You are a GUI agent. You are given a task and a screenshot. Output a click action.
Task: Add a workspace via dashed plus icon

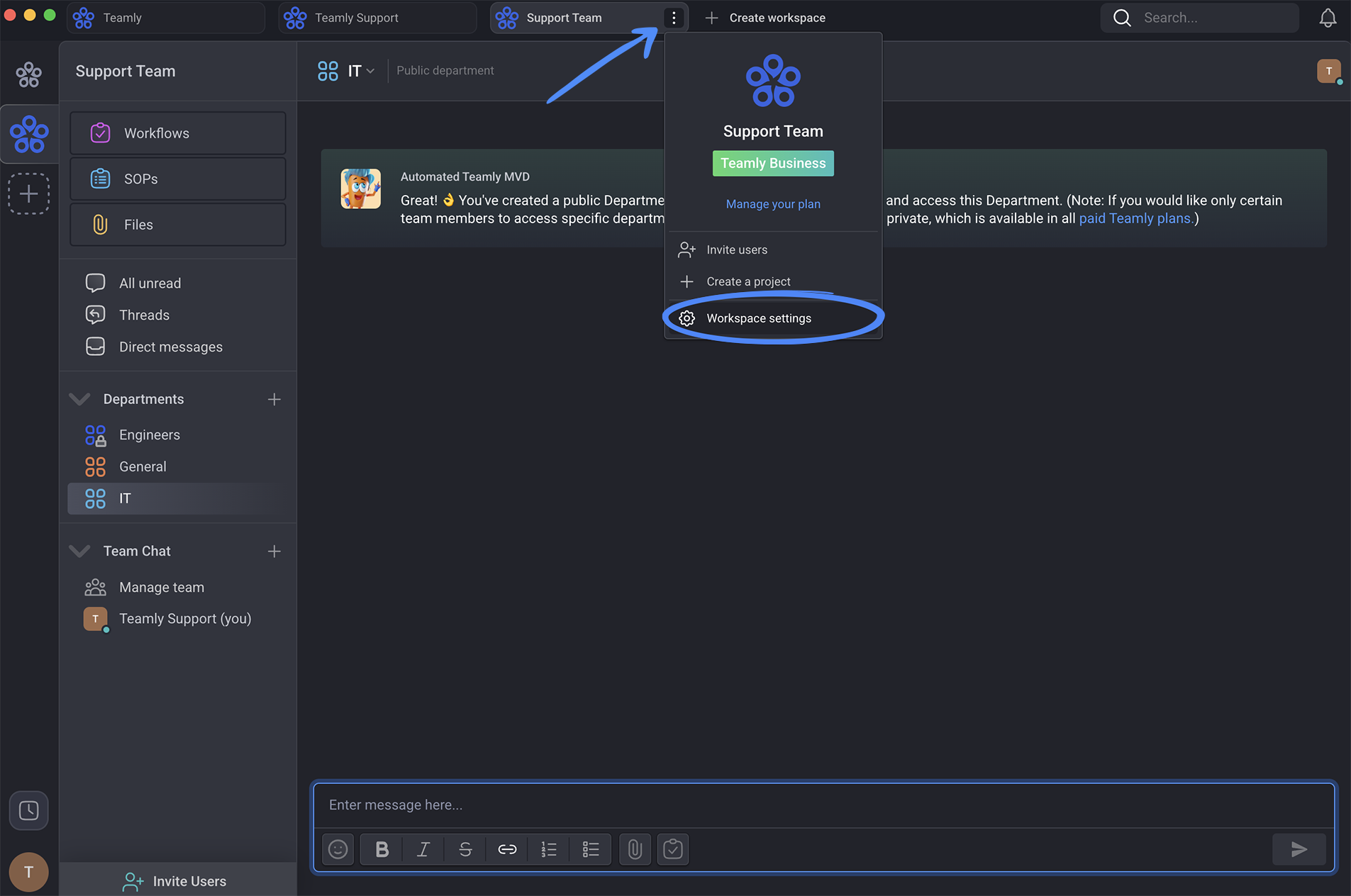click(29, 194)
